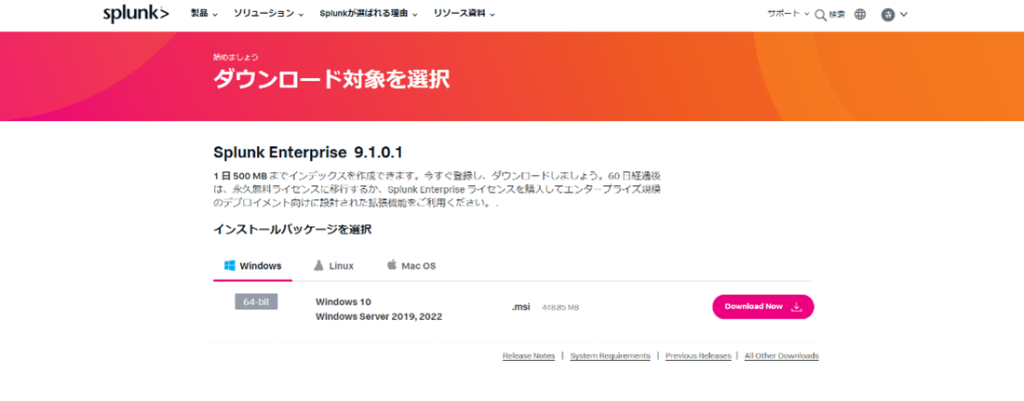The width and height of the screenshot is (1024, 401).
Task: Select the Windows logo icon tab
Action: pyautogui.click(x=229, y=266)
